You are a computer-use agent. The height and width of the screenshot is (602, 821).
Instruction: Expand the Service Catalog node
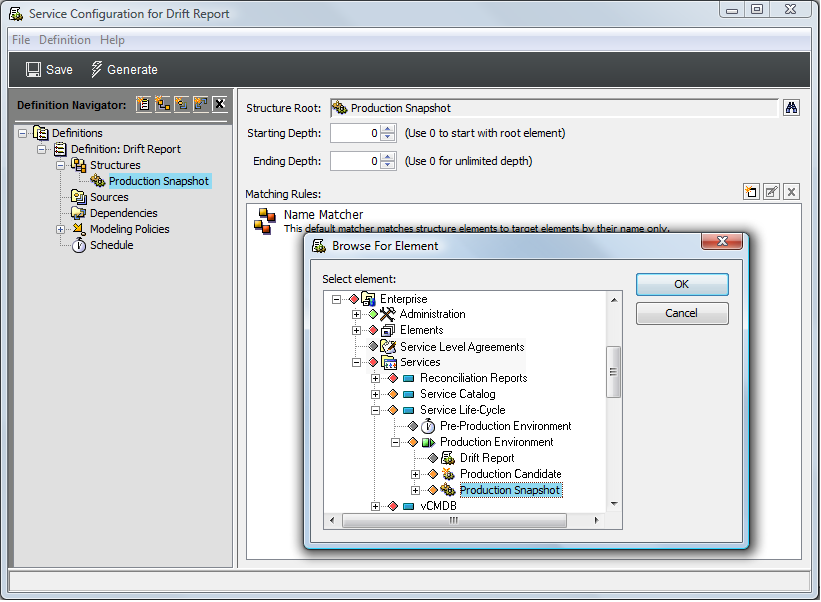tap(375, 394)
